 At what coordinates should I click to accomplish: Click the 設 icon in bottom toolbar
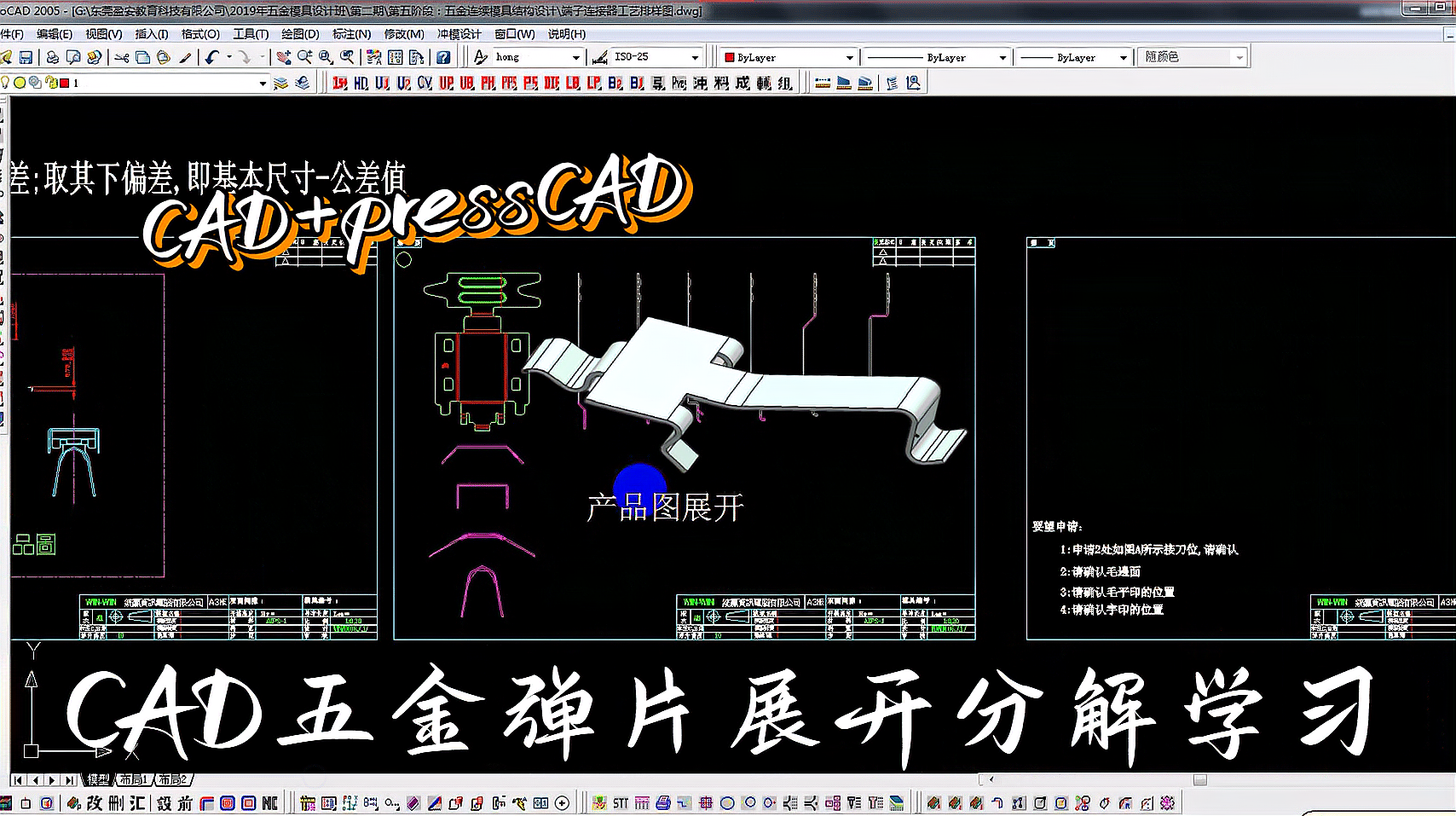click(164, 803)
